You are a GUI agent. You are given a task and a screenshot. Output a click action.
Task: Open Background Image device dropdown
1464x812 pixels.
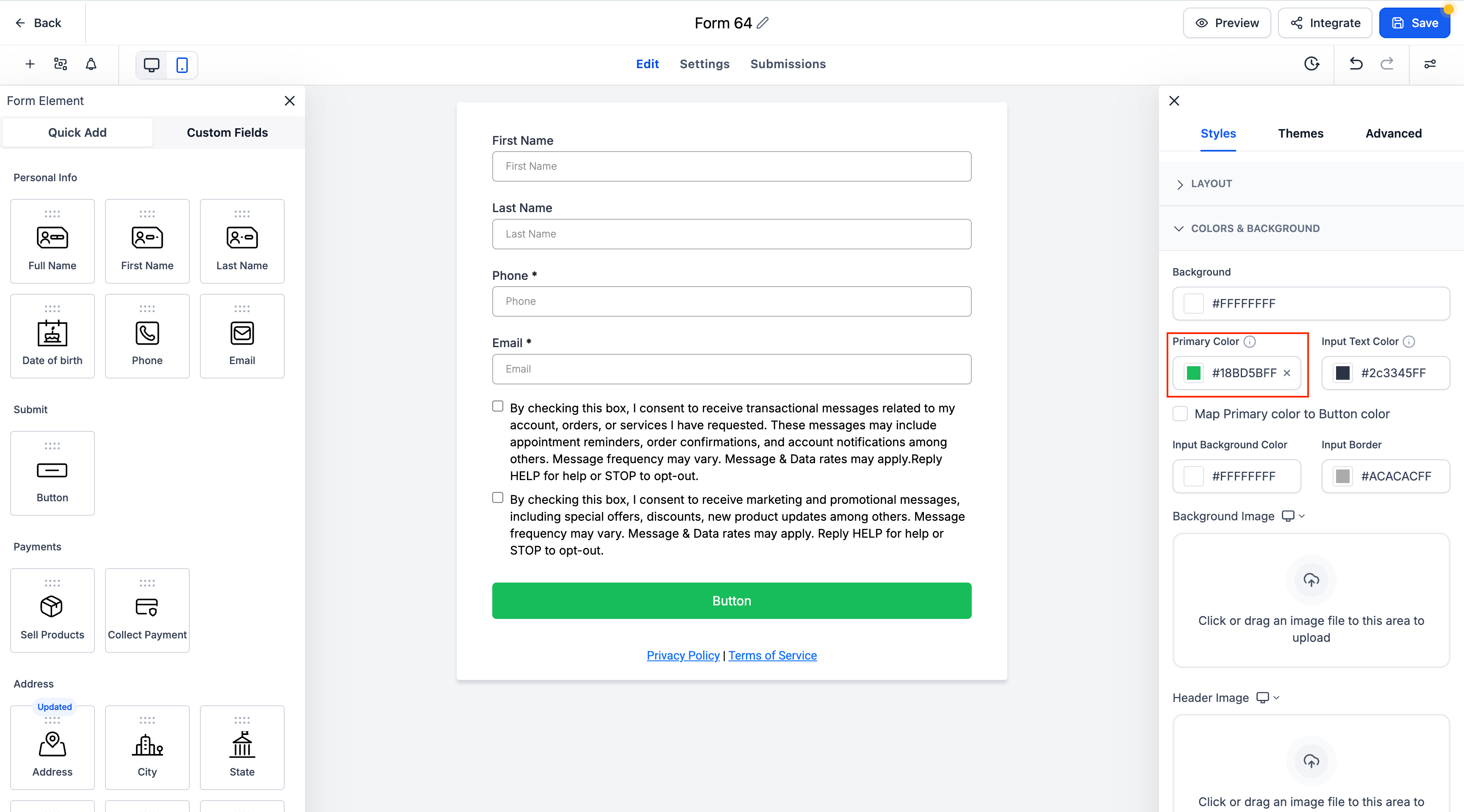pyautogui.click(x=1294, y=516)
